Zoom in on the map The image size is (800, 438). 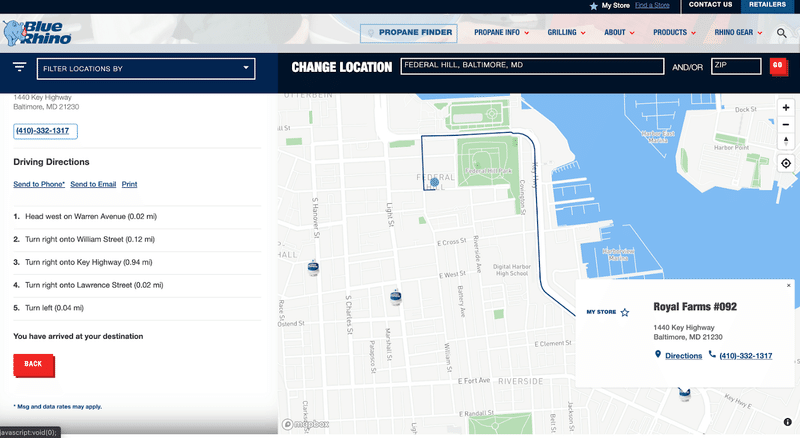tap(786, 108)
